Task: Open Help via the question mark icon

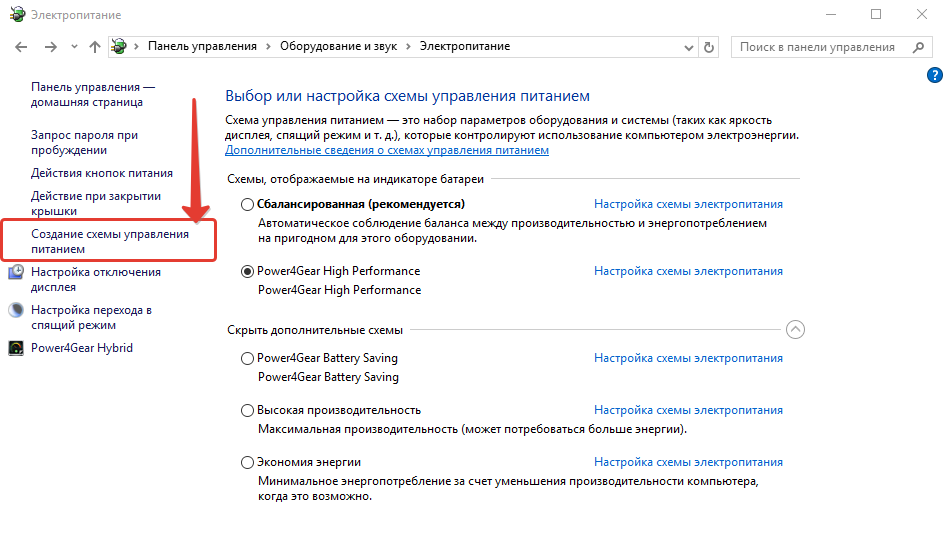Action: coord(934,75)
